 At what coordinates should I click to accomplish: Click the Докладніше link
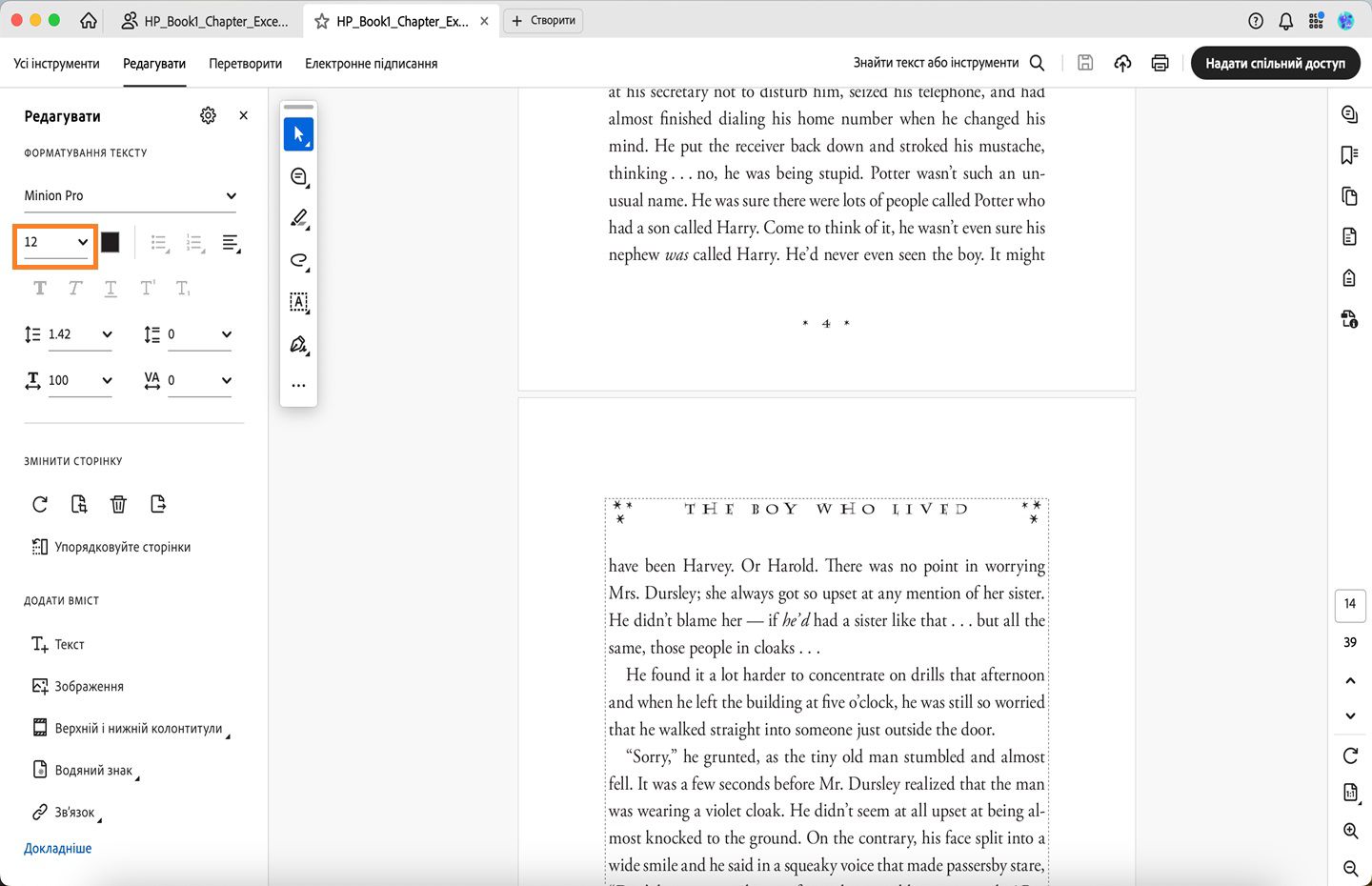pos(58,849)
